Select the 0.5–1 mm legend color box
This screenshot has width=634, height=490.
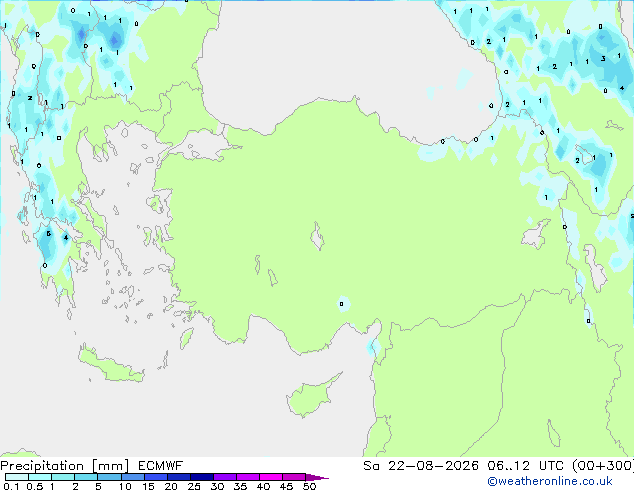click(40, 477)
